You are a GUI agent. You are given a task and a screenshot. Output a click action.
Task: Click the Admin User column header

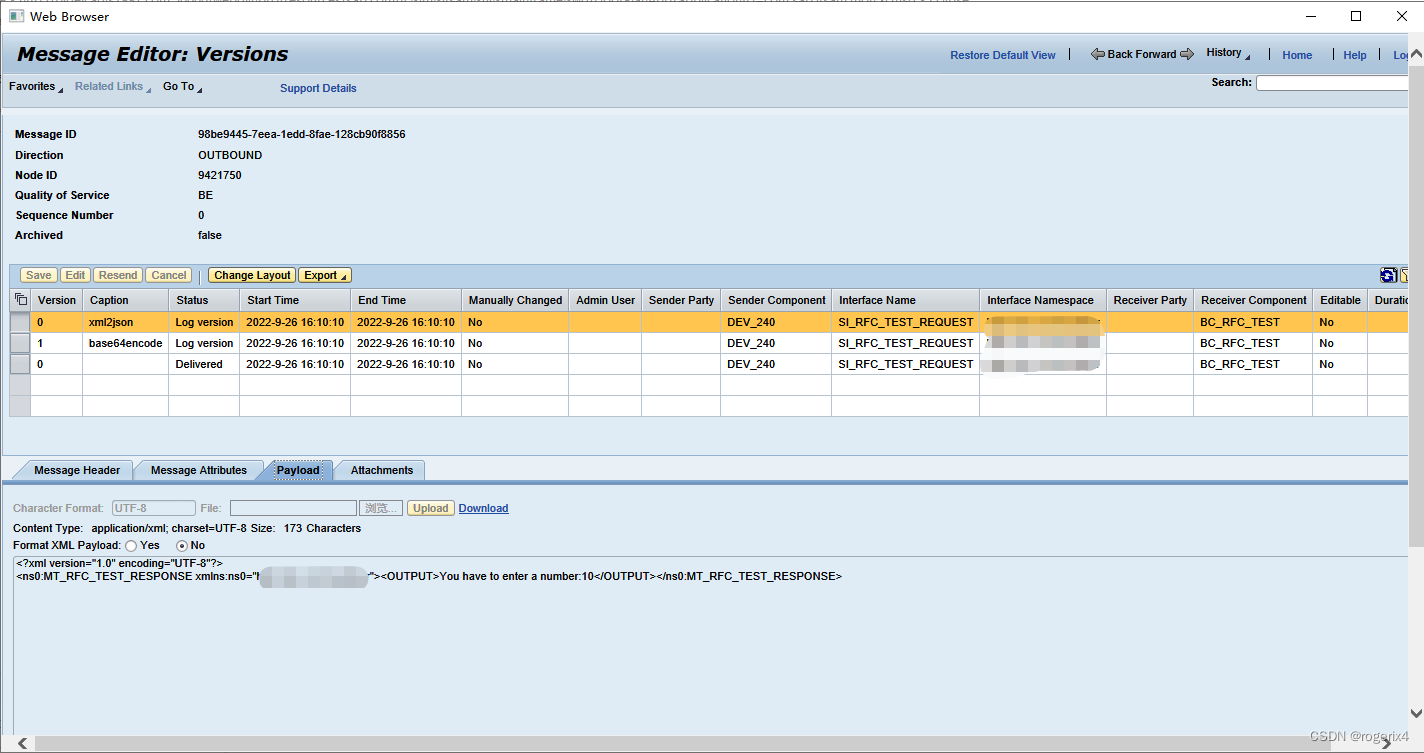pos(605,300)
